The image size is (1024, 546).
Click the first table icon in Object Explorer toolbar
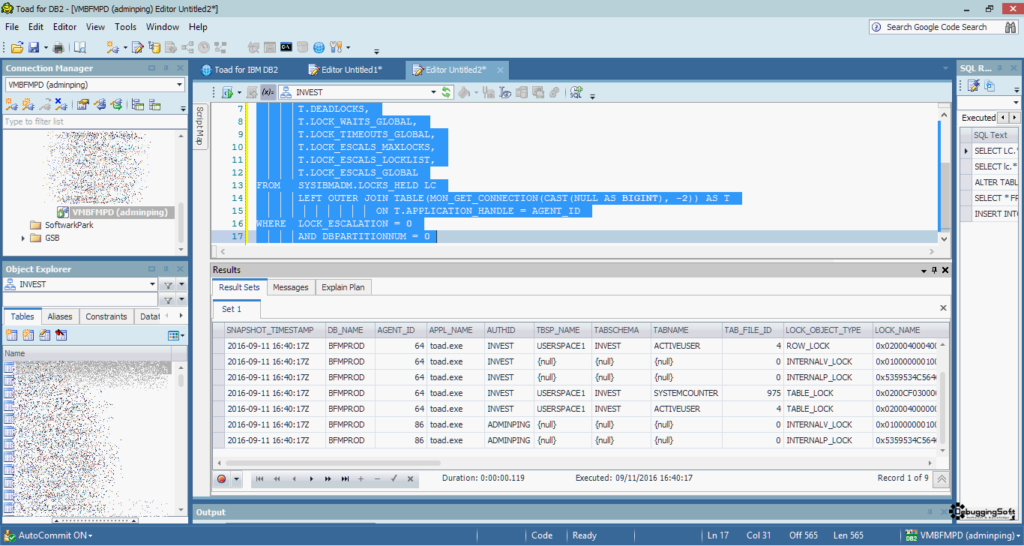point(11,335)
